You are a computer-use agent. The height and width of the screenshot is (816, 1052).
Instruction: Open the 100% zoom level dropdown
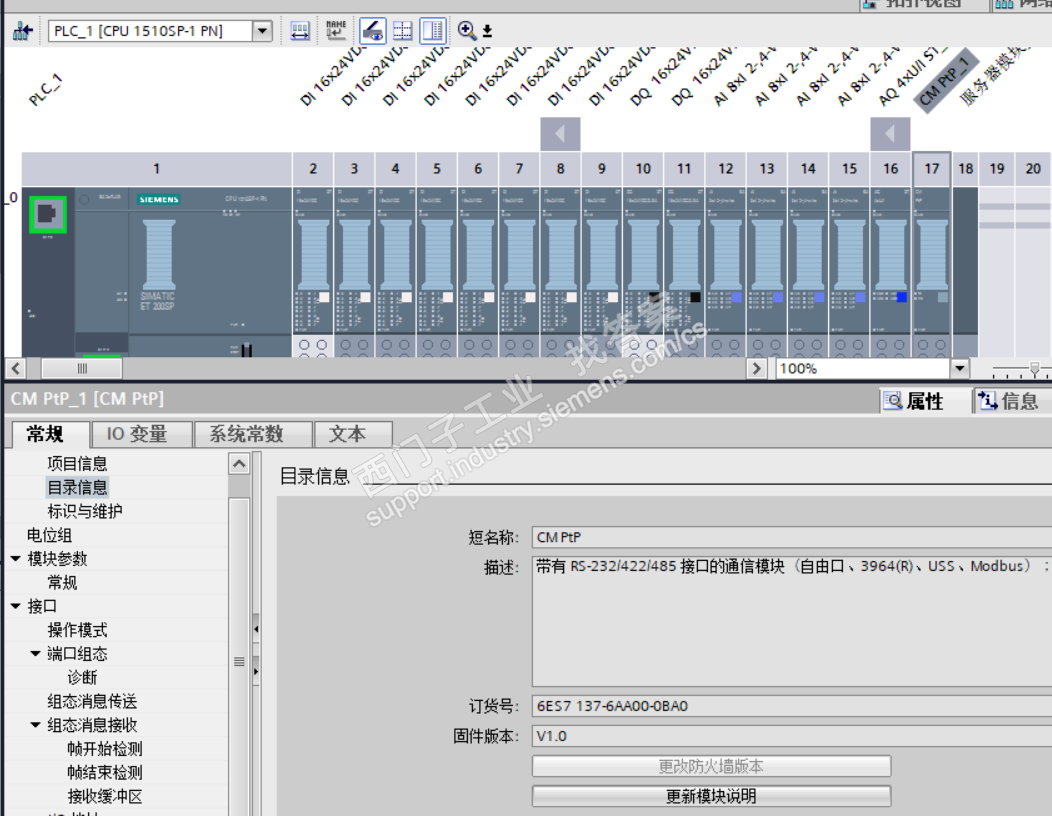(x=959, y=368)
